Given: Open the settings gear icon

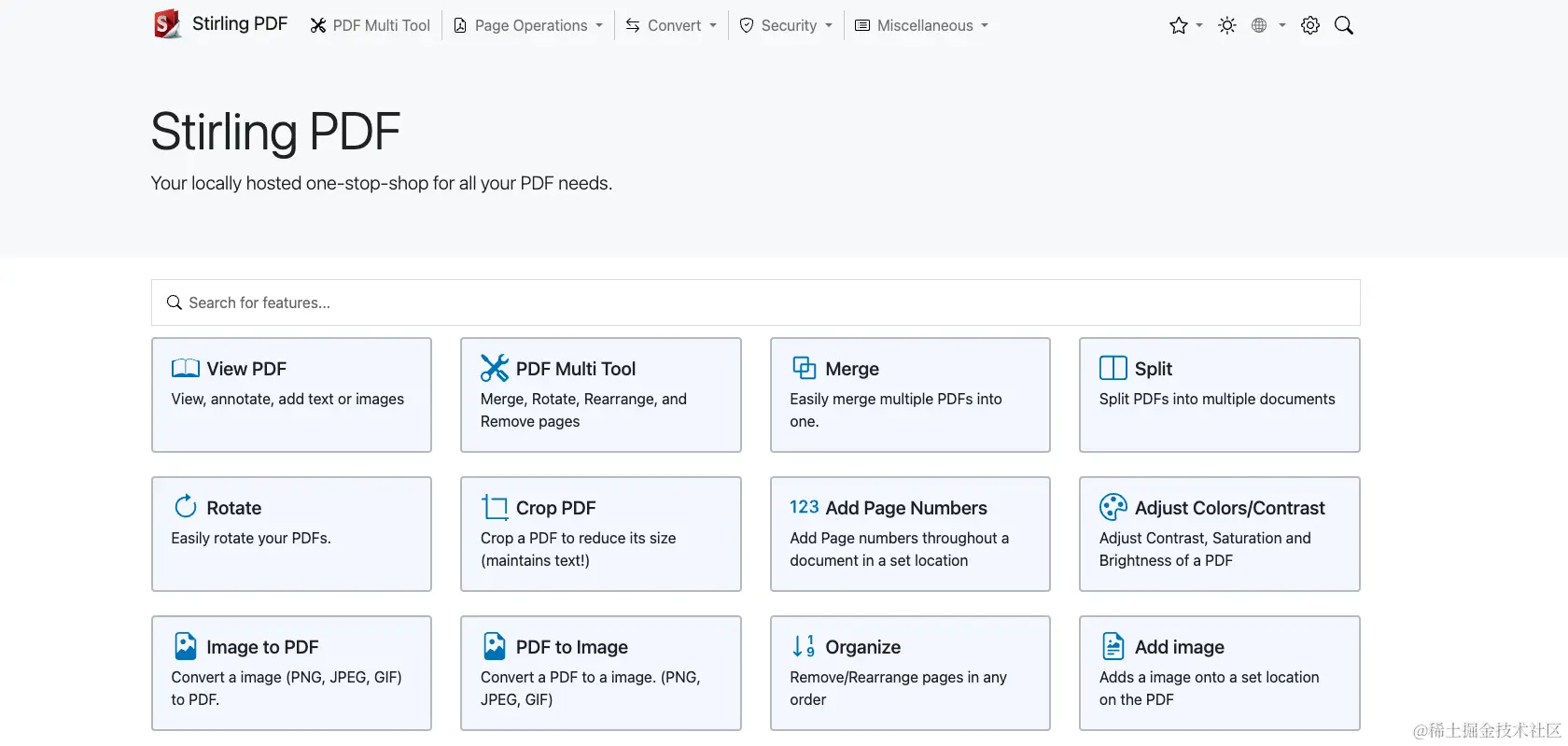Looking at the screenshot, I should click(1310, 25).
